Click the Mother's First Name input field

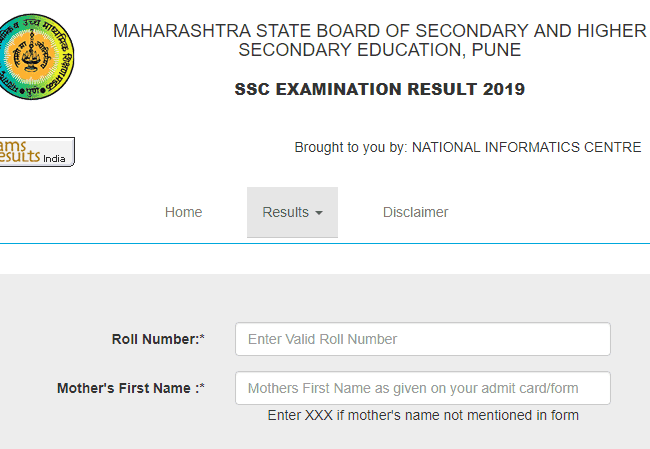click(422, 388)
